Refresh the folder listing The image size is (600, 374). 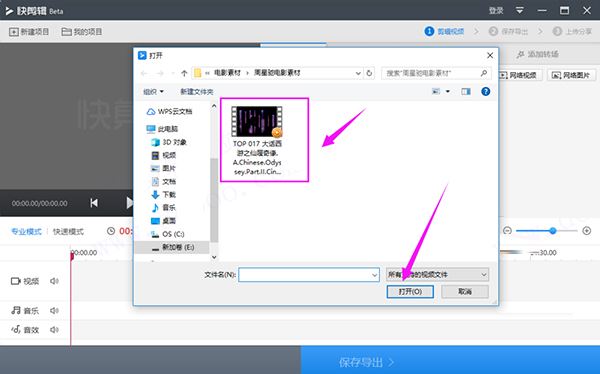pos(369,73)
